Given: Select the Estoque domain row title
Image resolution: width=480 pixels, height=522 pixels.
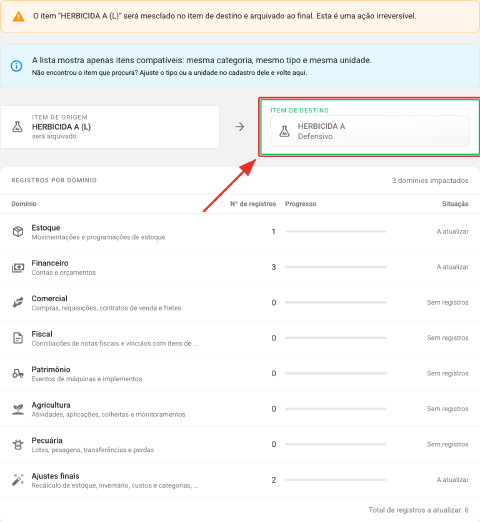Looking at the screenshot, I should pyautogui.click(x=46, y=228).
